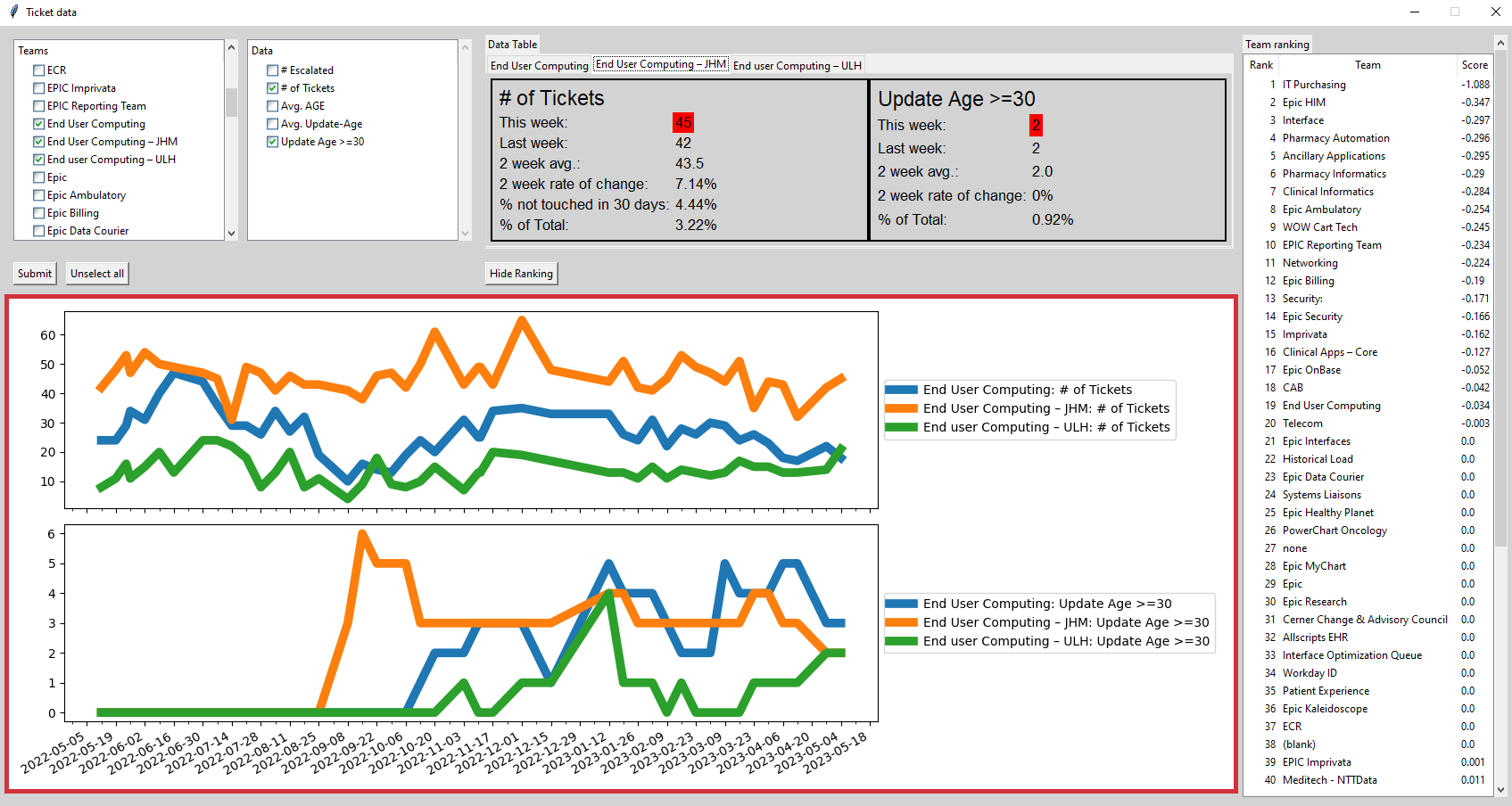The width and height of the screenshot is (1512, 806).
Task: Select the Clinical Informatics ranking row
Action: (1367, 192)
